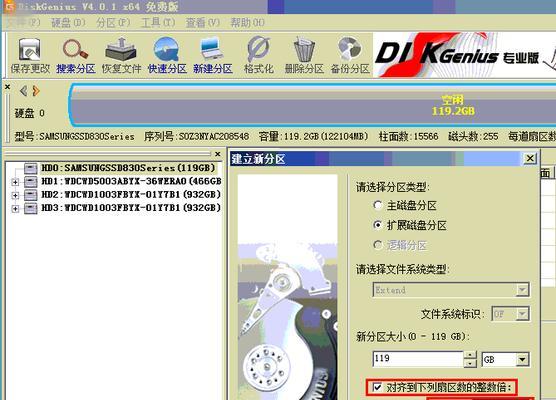Go to next disk with right arrow
This screenshot has width=556, height=400.
35,91
